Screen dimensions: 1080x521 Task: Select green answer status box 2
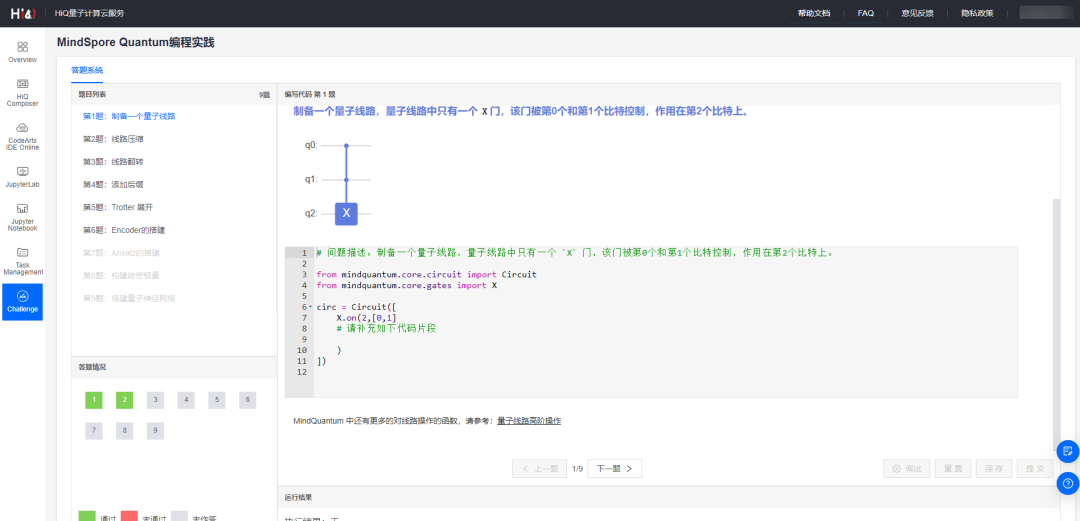pos(124,400)
